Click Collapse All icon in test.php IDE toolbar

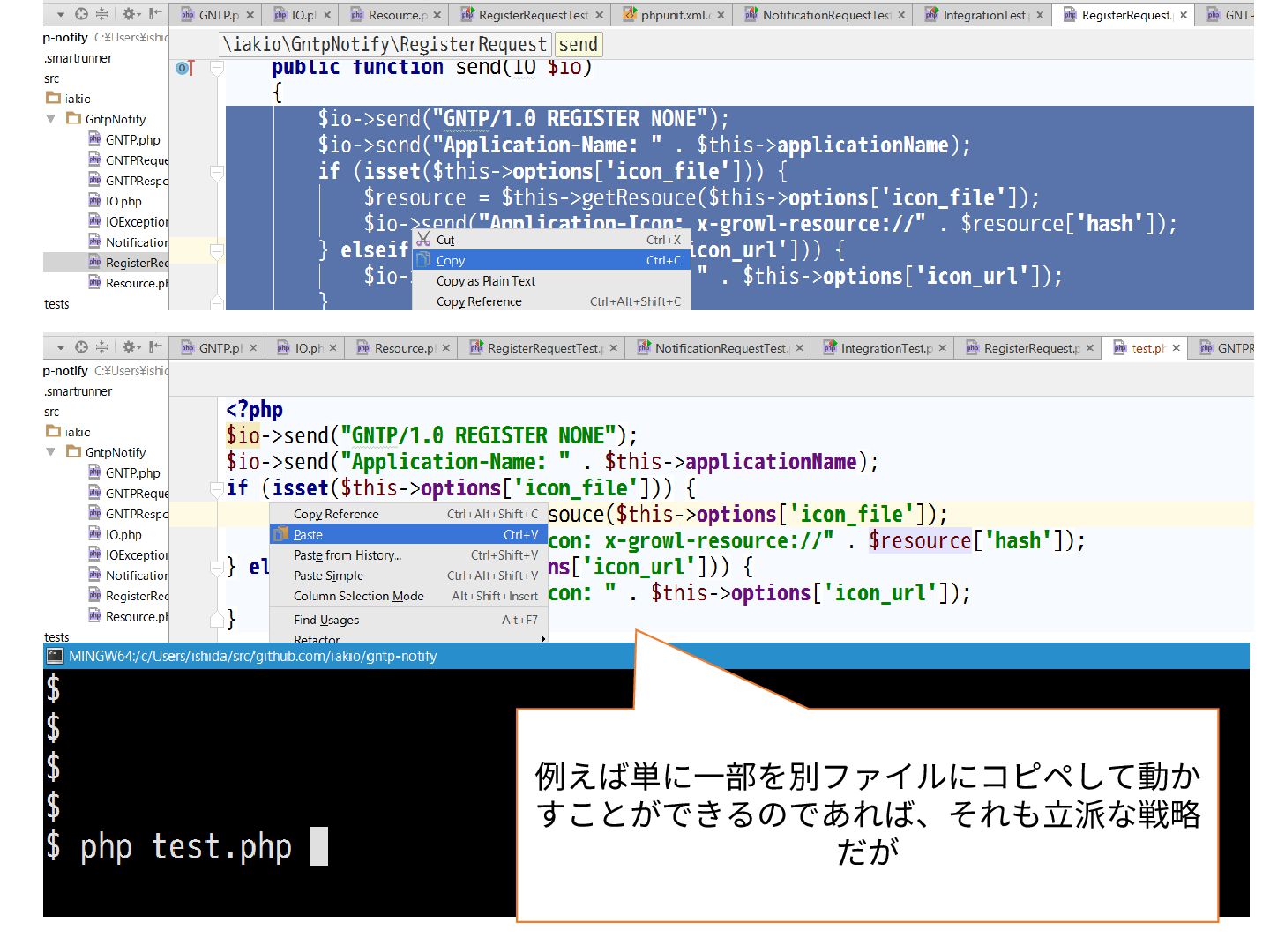pyautogui.click(x=101, y=347)
